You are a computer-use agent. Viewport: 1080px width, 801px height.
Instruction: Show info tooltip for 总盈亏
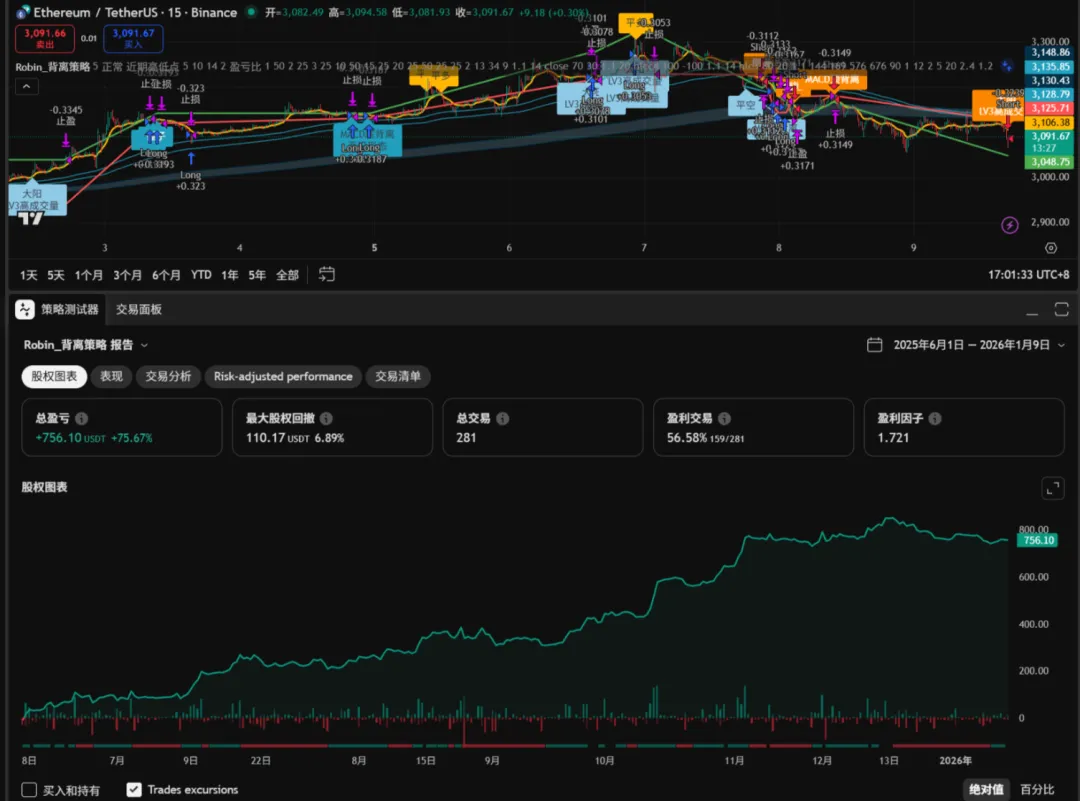tap(81, 419)
